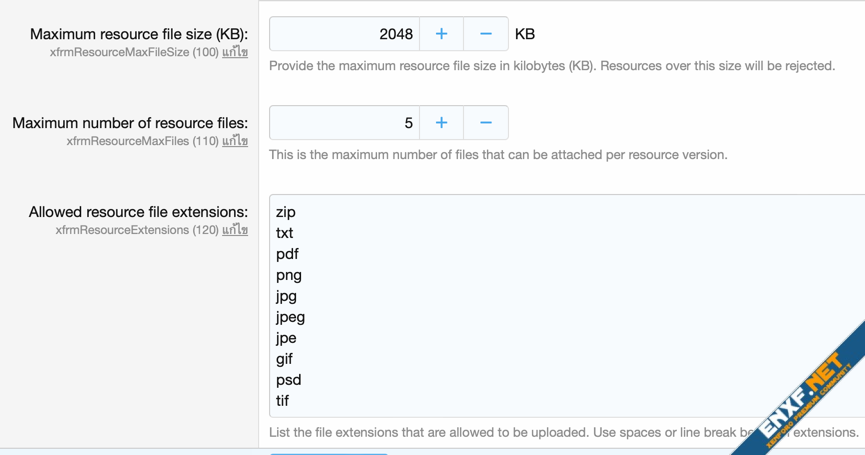Open the แก้ไข link beside xfrmResourceMaxFileSize
Viewport: 865px width, 455px height.
(x=235, y=52)
